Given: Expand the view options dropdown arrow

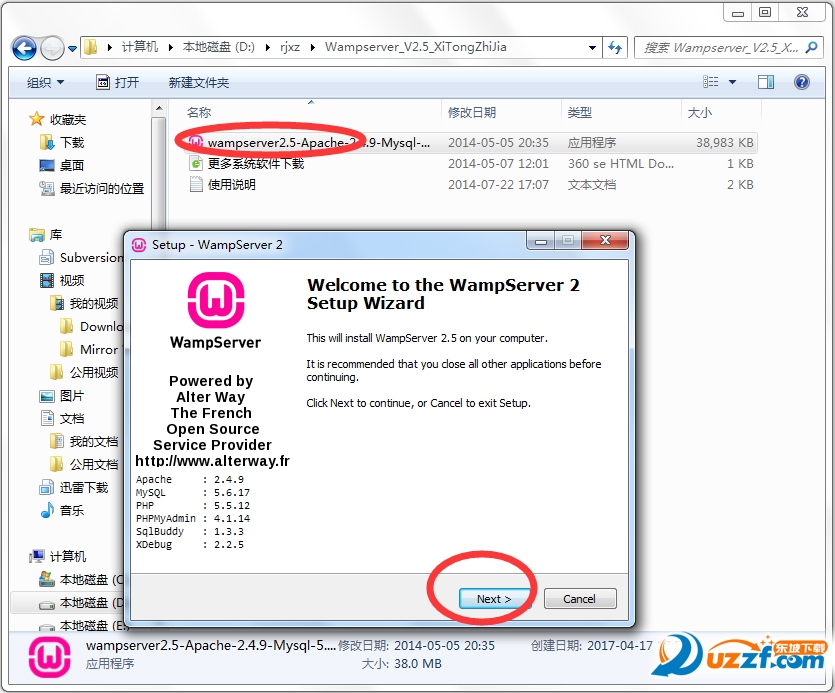Looking at the screenshot, I should (x=732, y=82).
